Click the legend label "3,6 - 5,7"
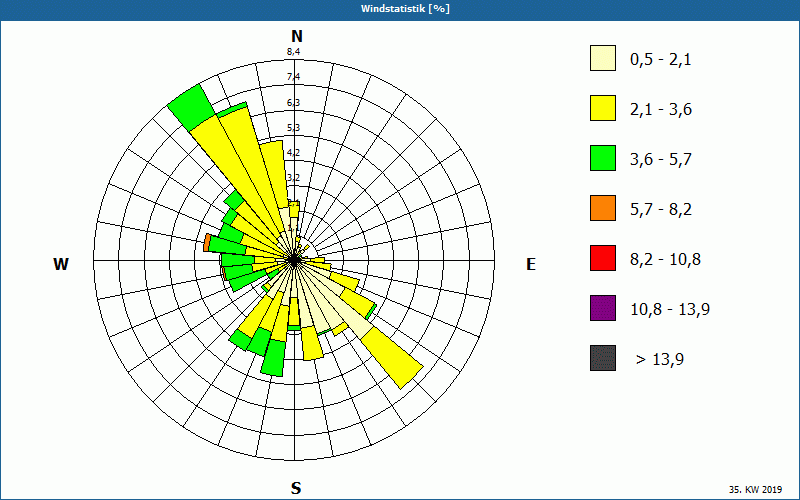800x500 pixels. click(x=661, y=160)
